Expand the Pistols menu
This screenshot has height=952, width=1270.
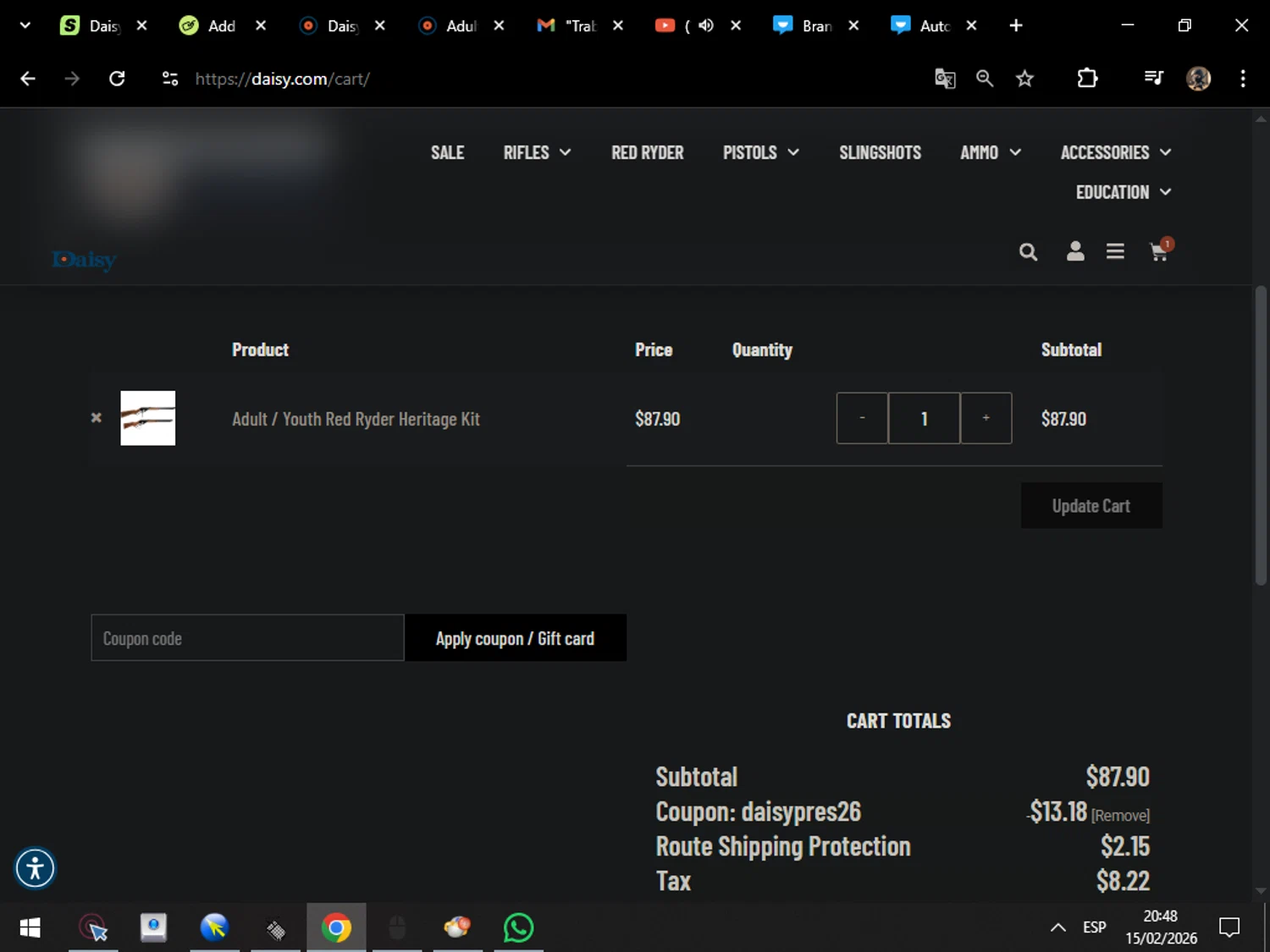point(760,152)
